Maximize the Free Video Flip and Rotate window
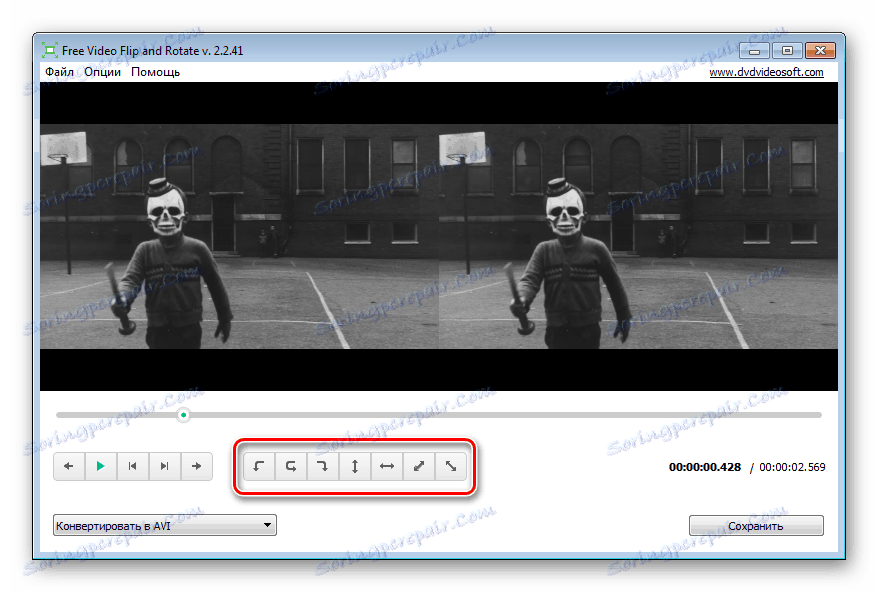 [787, 50]
